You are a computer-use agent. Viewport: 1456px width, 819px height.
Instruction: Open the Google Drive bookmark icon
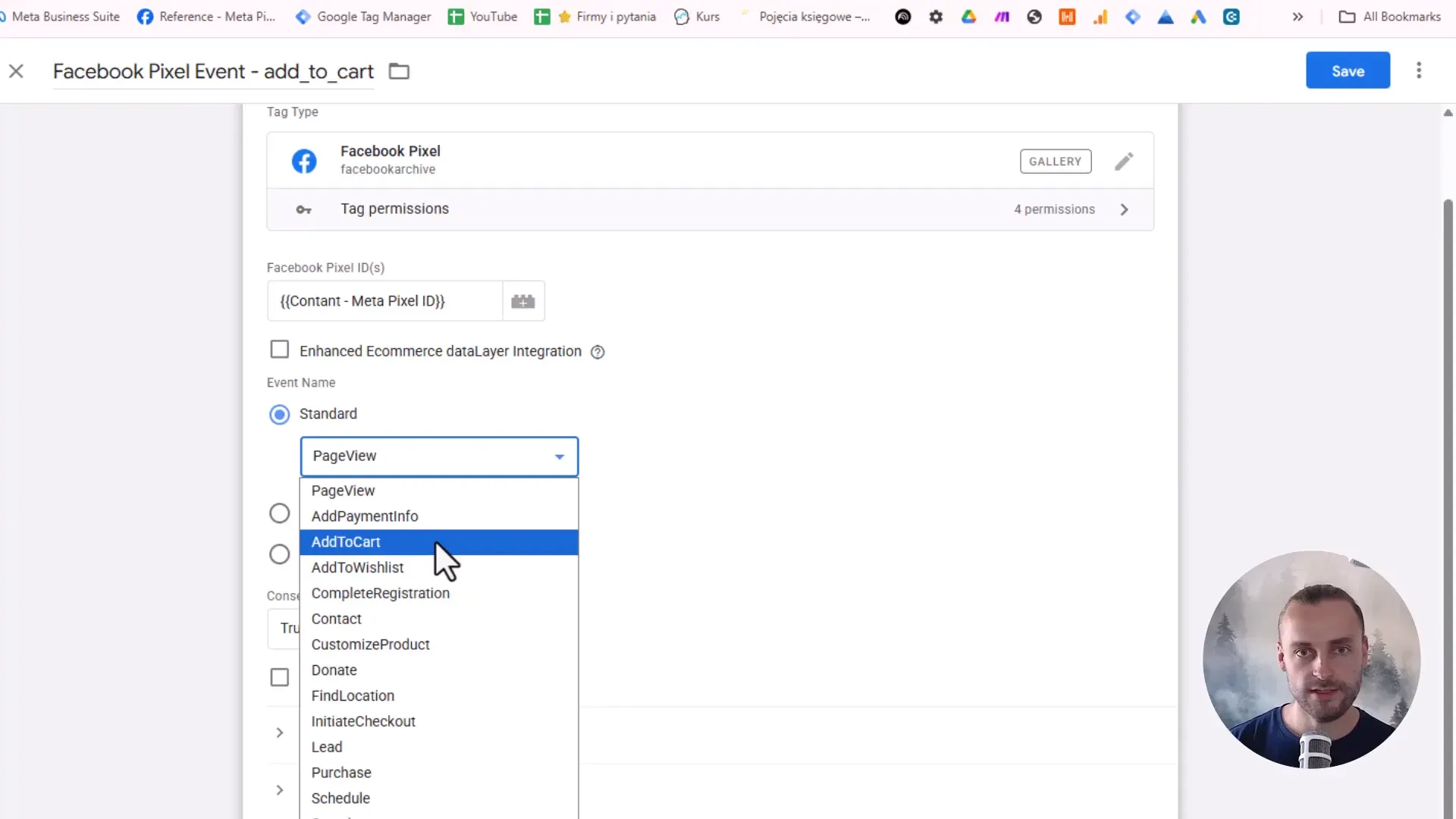[968, 17]
